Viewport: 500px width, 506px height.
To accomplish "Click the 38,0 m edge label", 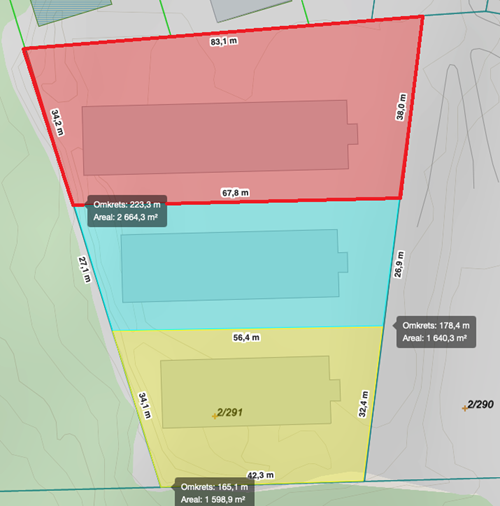I will point(401,107).
